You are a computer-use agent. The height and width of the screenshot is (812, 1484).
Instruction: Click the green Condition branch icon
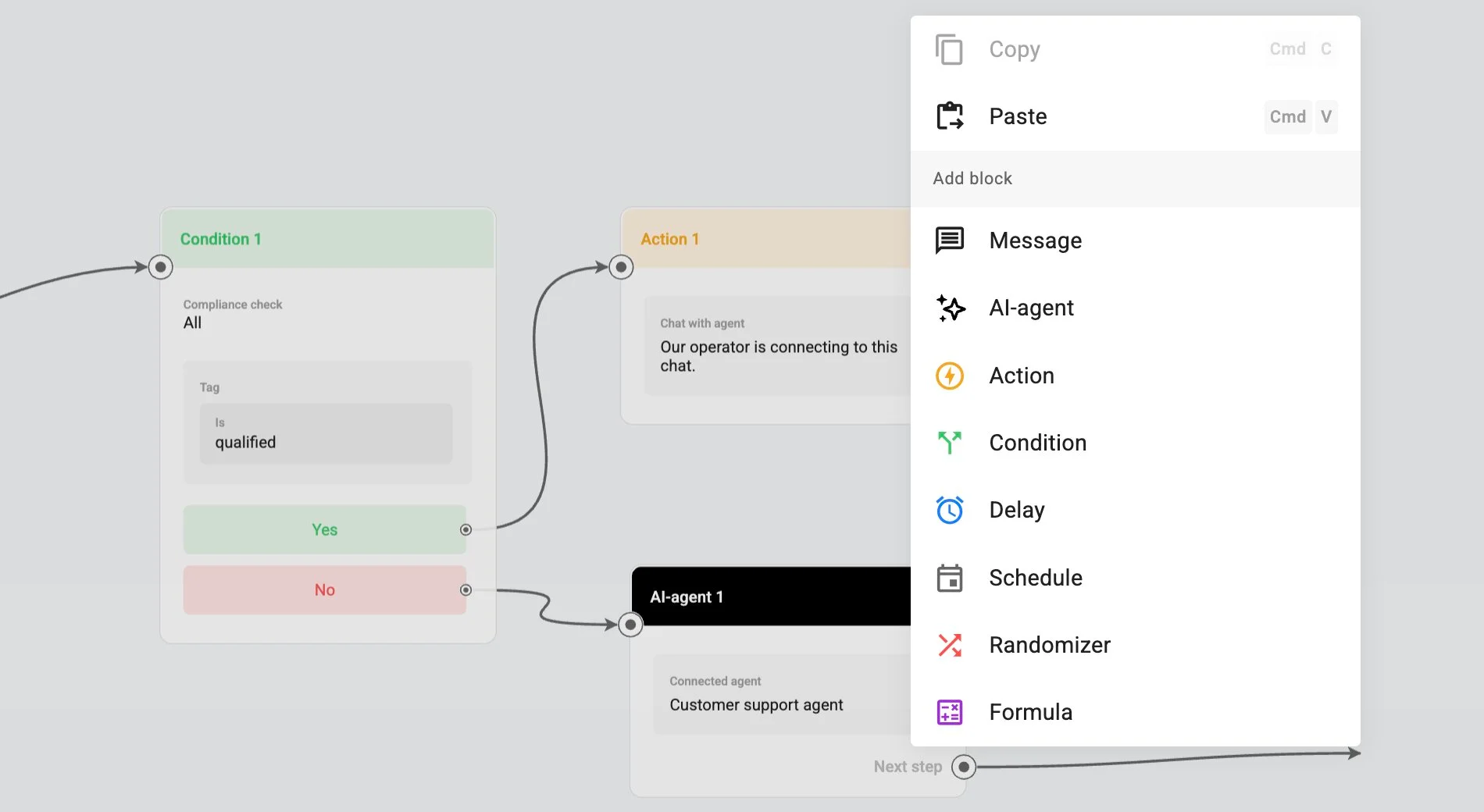point(950,443)
